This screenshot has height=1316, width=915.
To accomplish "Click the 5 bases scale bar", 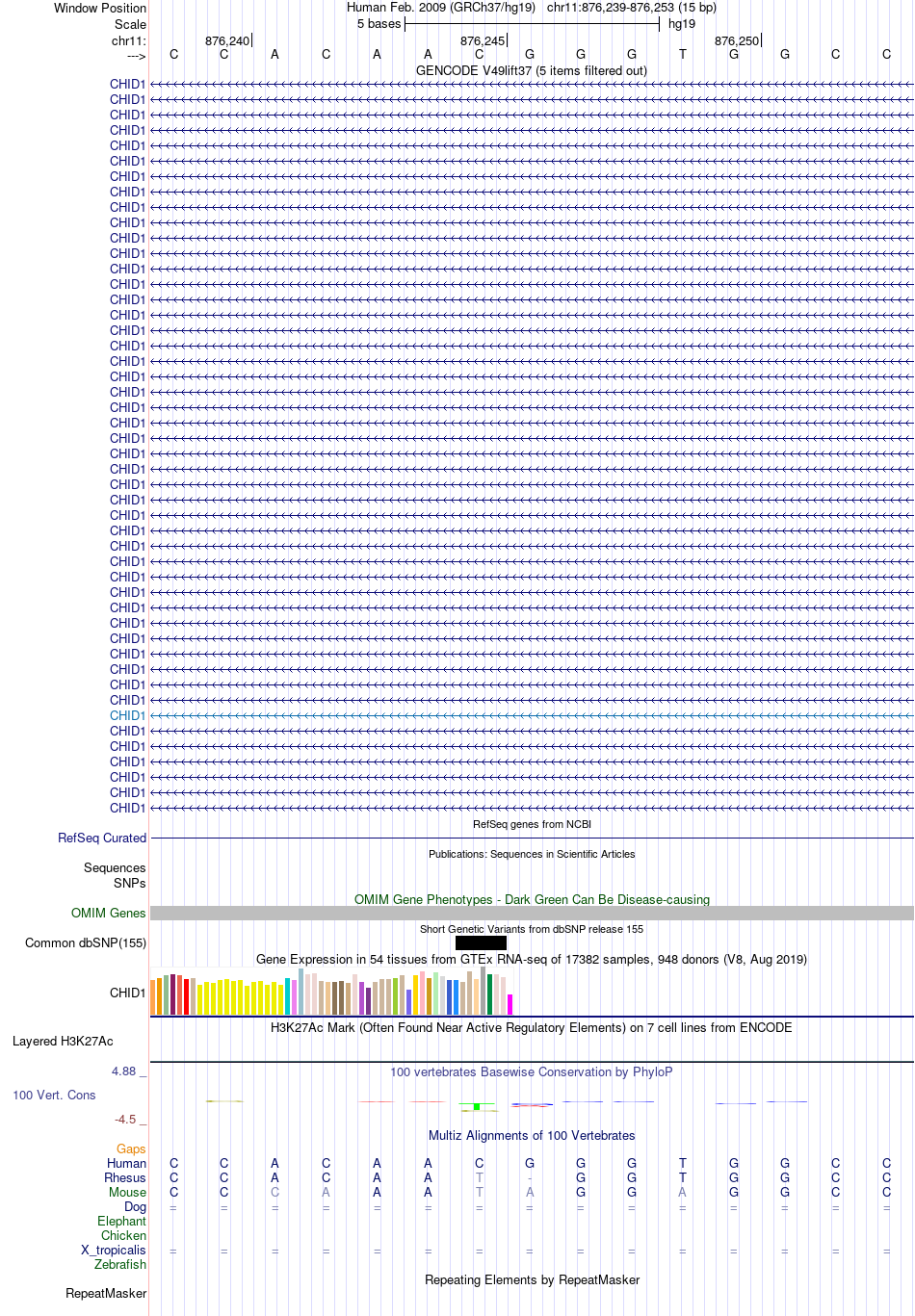I will (532, 24).
